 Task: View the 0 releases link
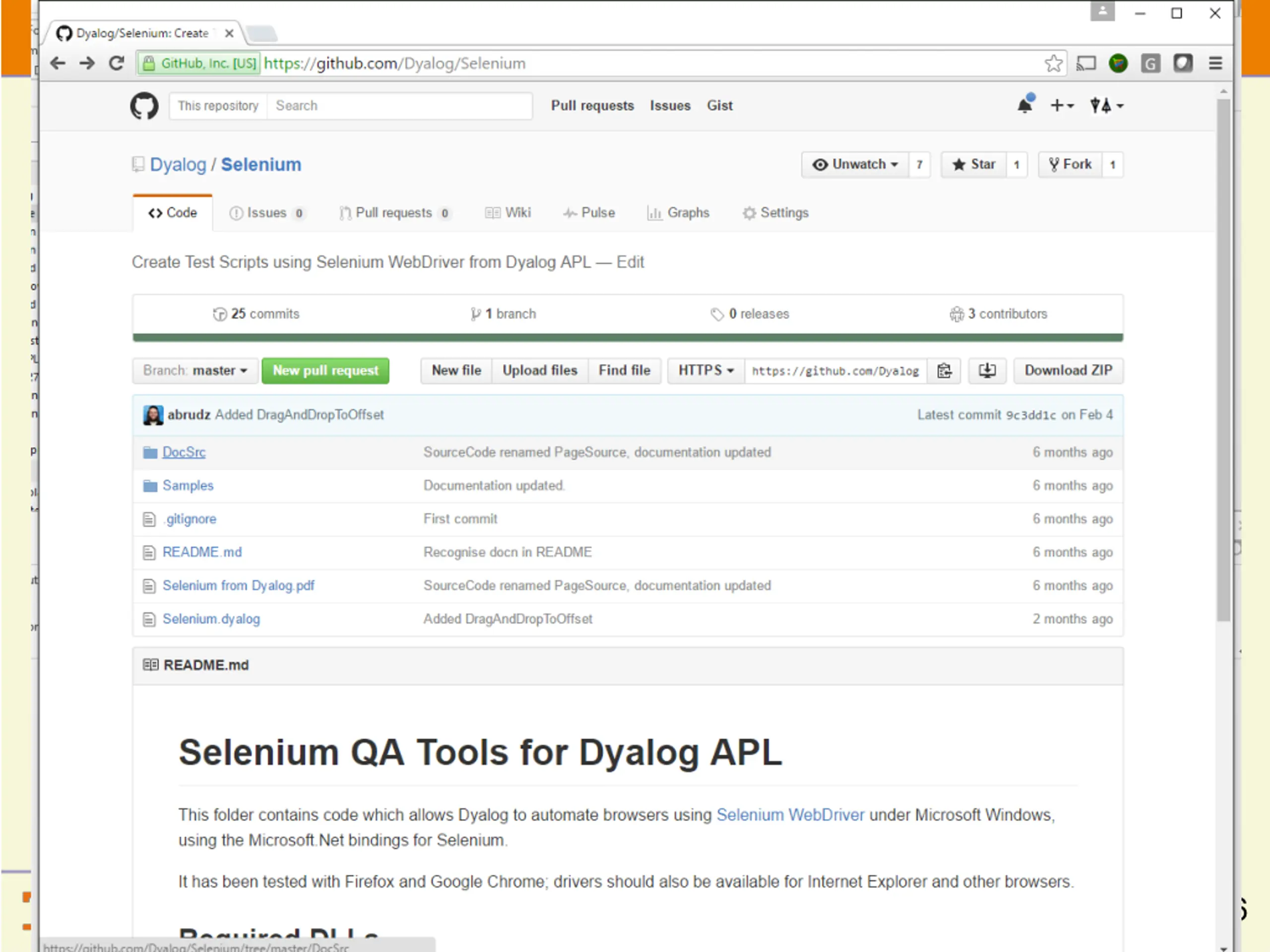point(750,314)
